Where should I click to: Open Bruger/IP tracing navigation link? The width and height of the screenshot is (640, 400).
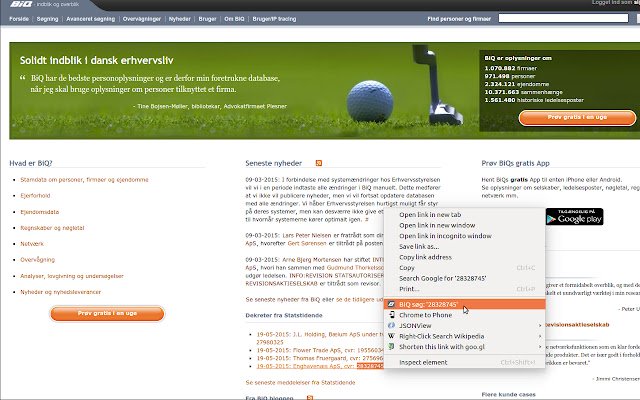[x=274, y=19]
